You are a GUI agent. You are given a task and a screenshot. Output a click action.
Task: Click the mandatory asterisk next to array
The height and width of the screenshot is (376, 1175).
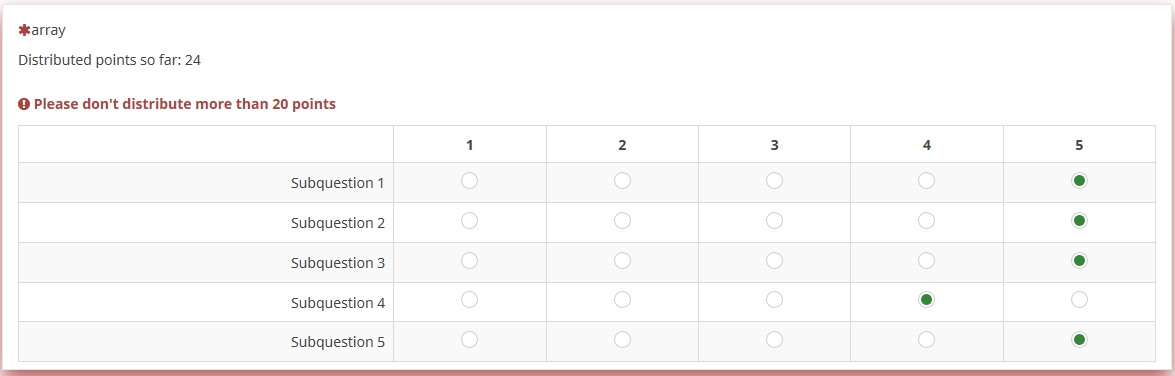[x=24, y=31]
